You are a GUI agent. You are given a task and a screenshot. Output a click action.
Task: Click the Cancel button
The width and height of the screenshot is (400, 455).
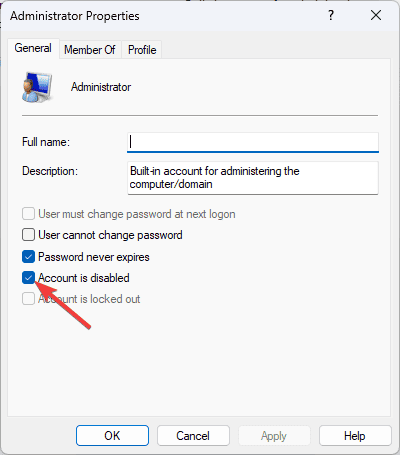(193, 436)
